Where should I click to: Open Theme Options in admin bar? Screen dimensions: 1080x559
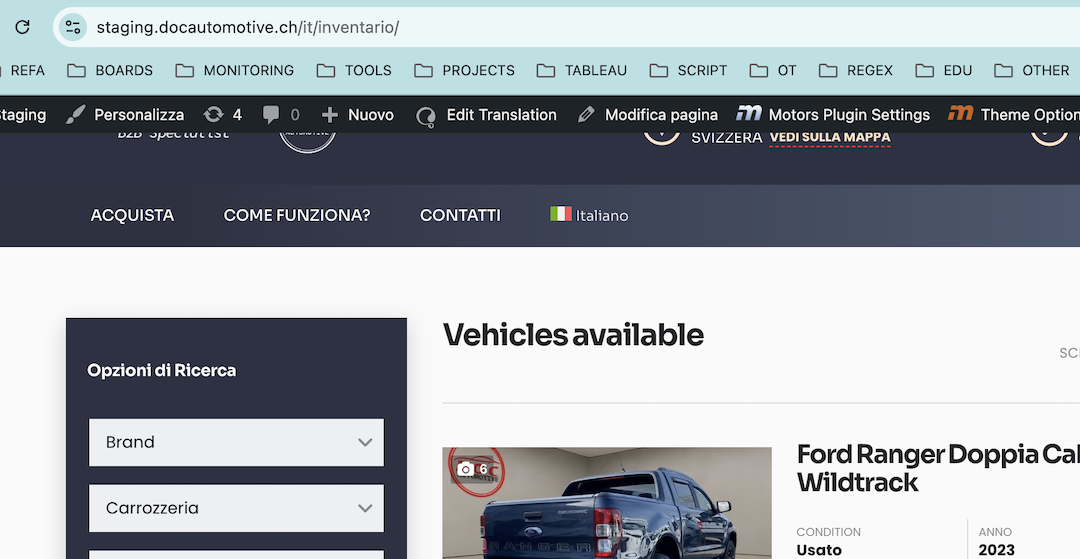1014,114
